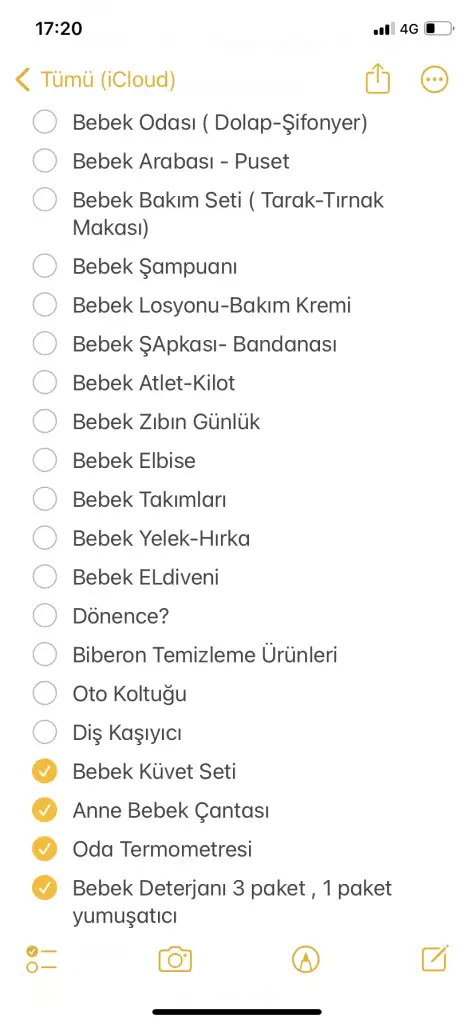The image size is (474, 1024).
Task: Uncheck Anne Bebek Çantası item
Action: coord(44,810)
